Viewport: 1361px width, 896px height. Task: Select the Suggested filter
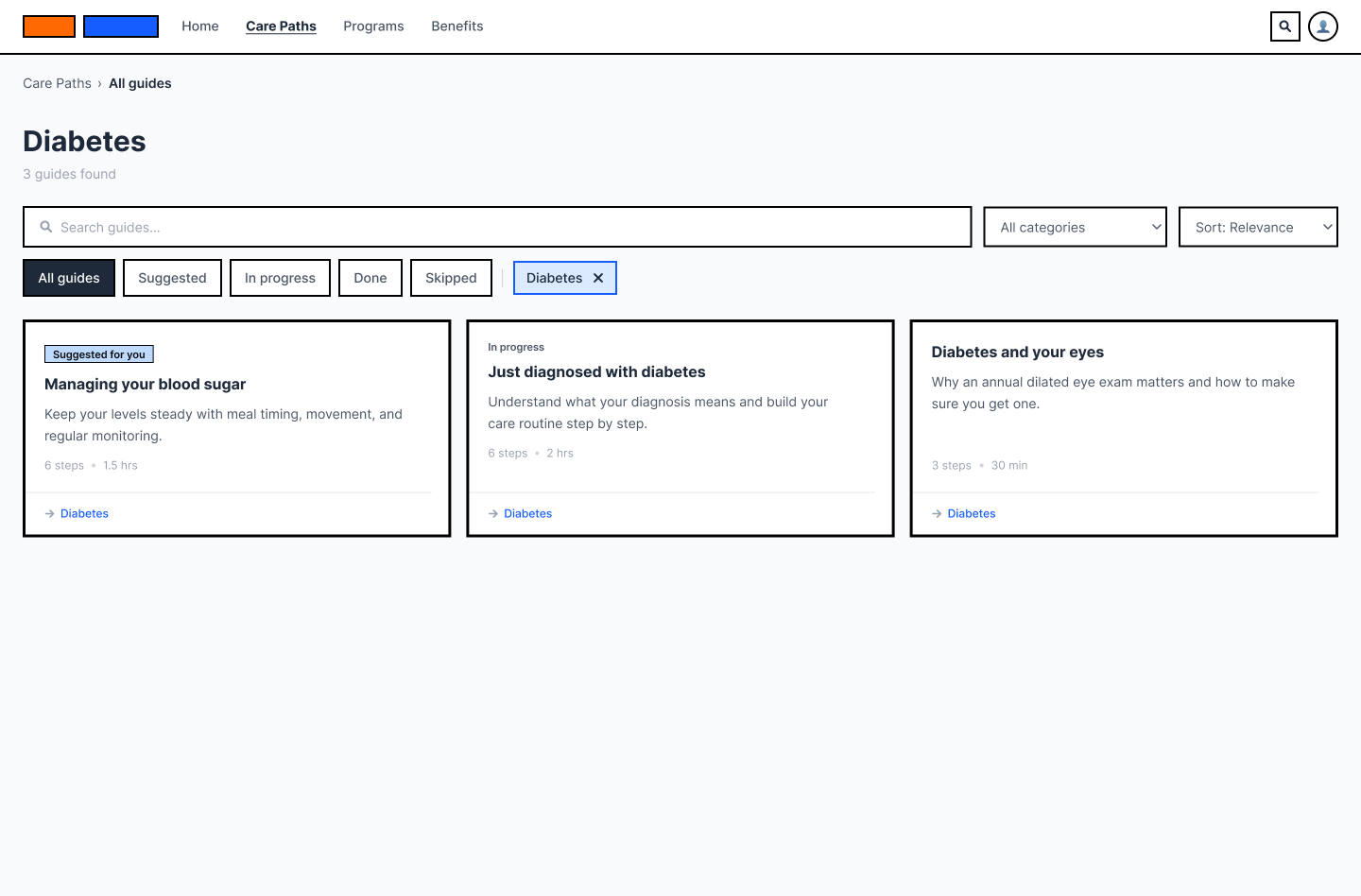point(172,278)
